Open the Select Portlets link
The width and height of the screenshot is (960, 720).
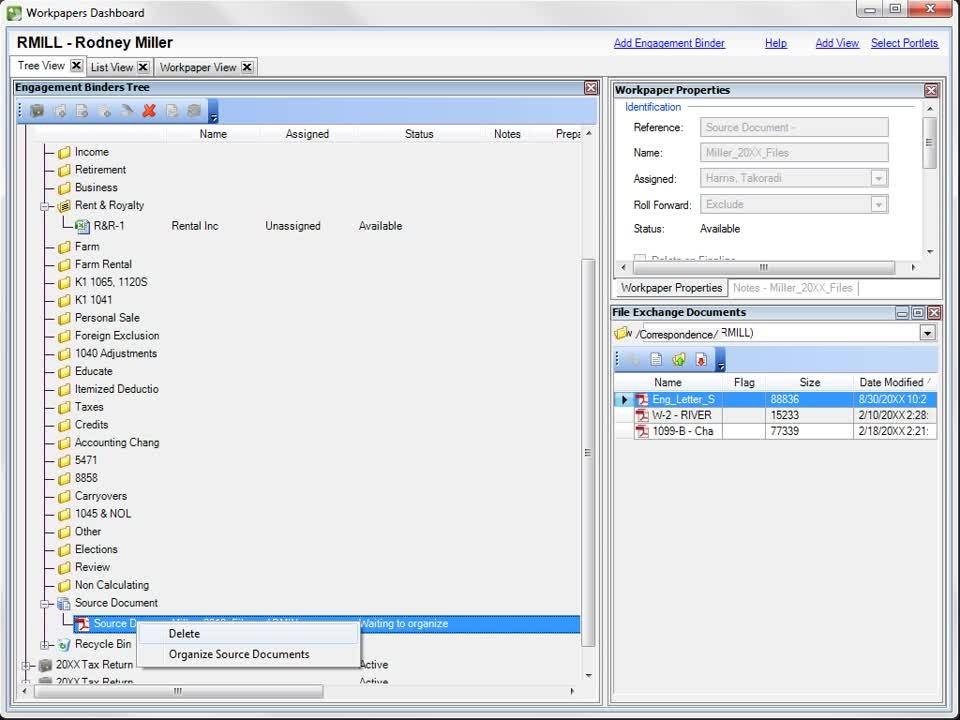904,43
